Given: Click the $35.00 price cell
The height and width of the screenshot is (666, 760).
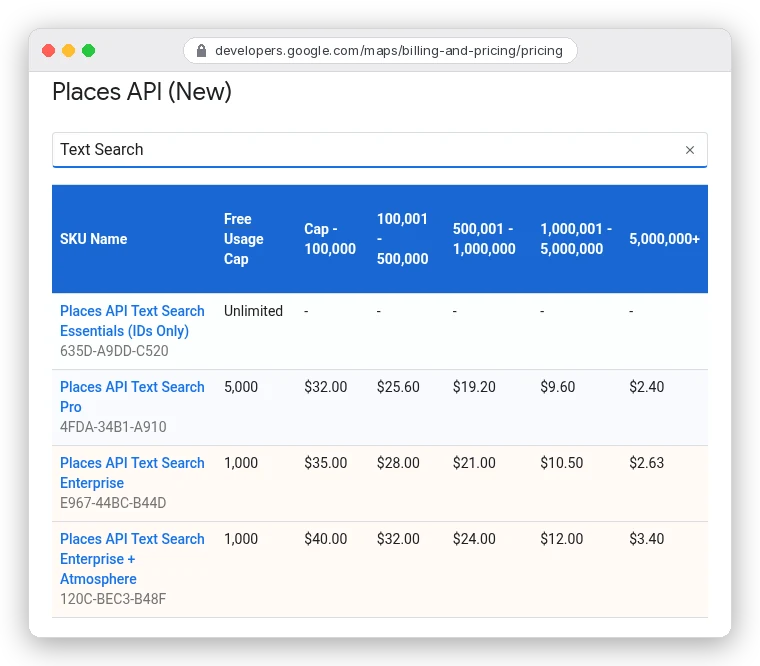Looking at the screenshot, I should pos(326,463).
